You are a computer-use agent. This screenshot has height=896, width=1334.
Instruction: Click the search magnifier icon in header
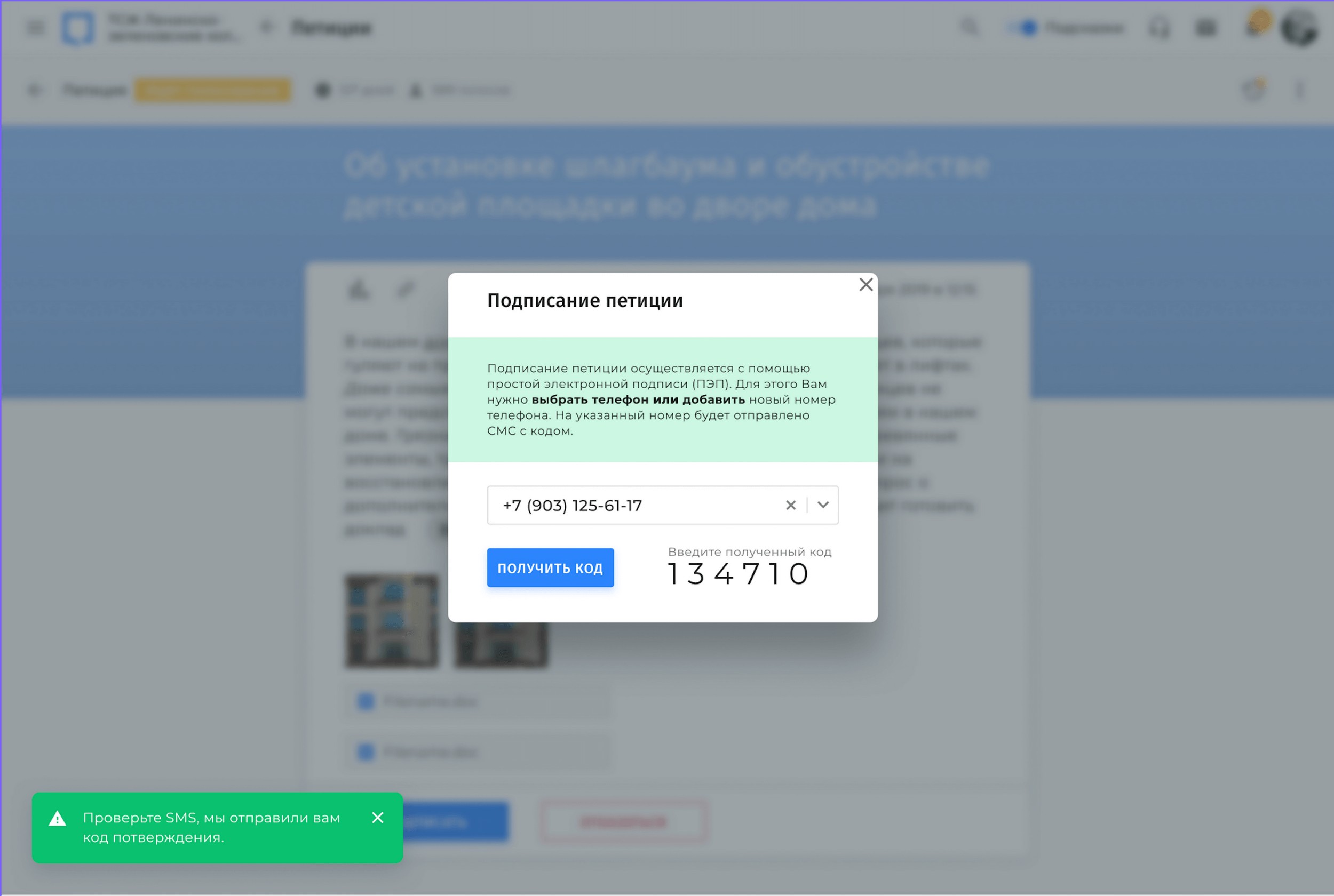pyautogui.click(x=970, y=27)
